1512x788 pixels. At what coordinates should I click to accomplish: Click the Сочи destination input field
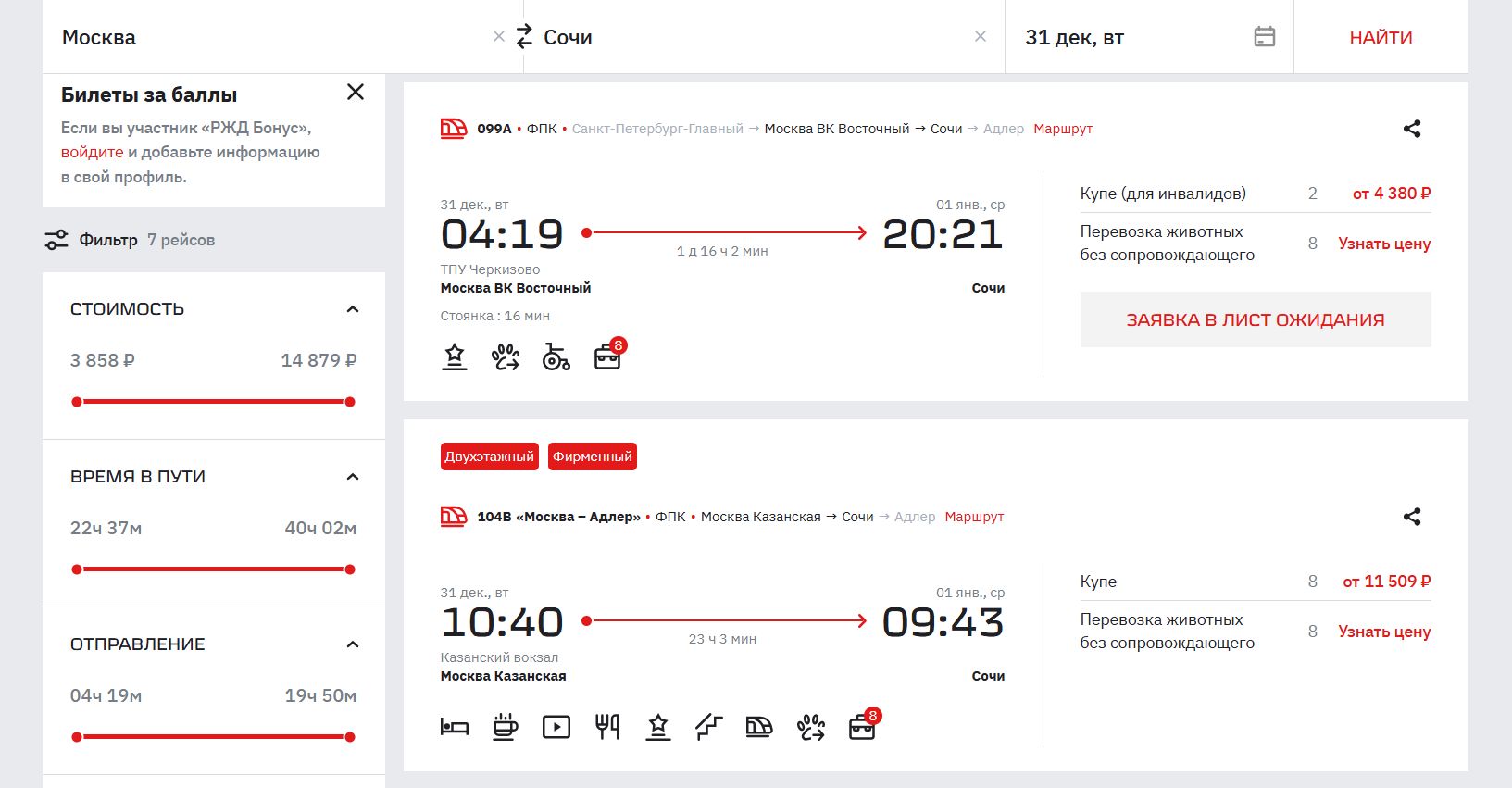click(750, 37)
